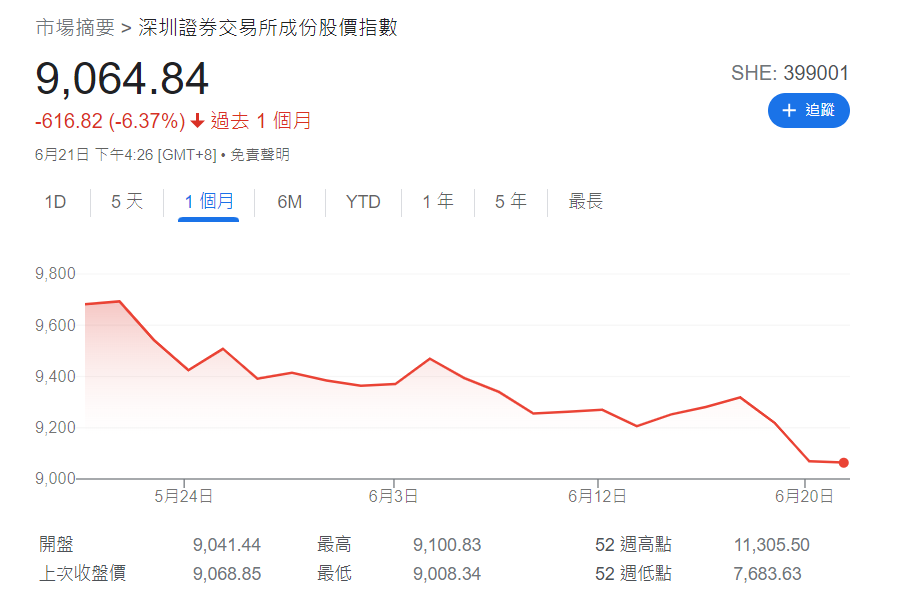
Task: Click the red endpoint dot on chart
Action: point(844,463)
